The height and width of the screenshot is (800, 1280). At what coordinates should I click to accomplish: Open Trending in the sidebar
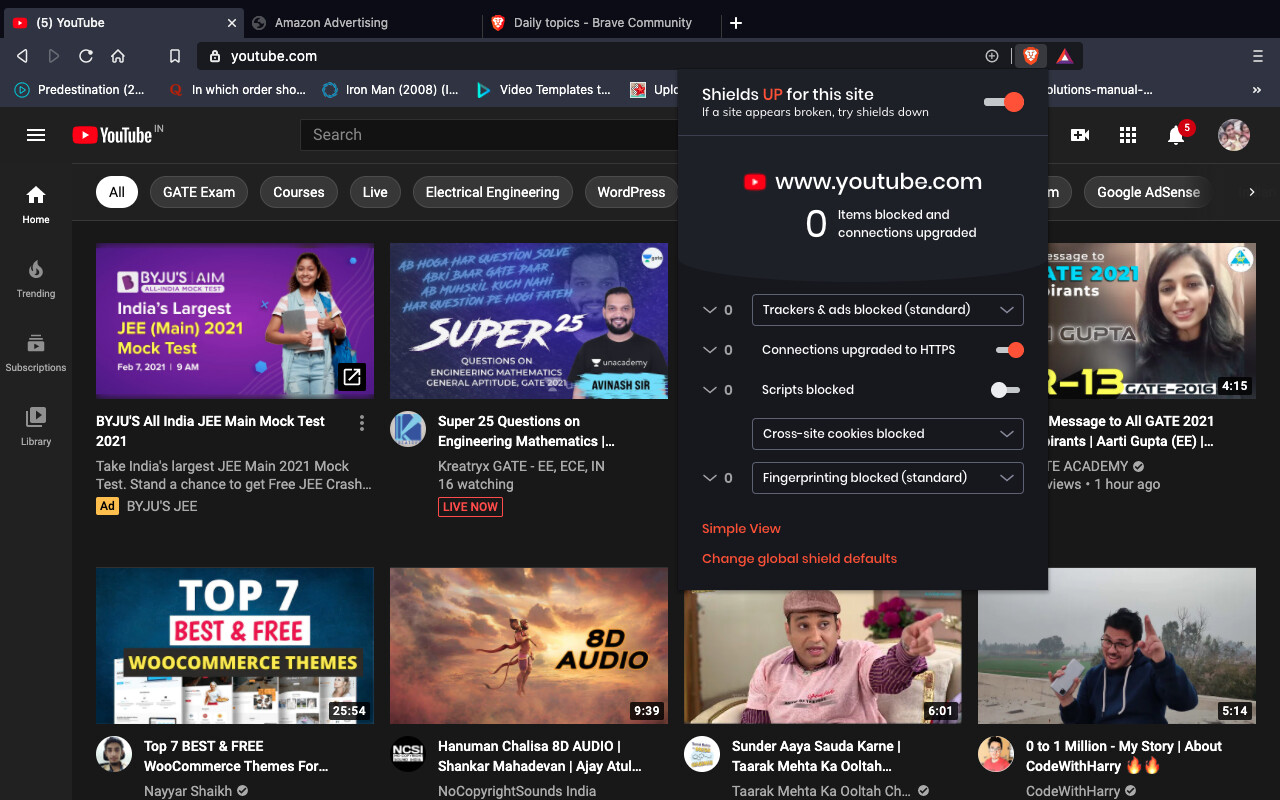coord(36,278)
